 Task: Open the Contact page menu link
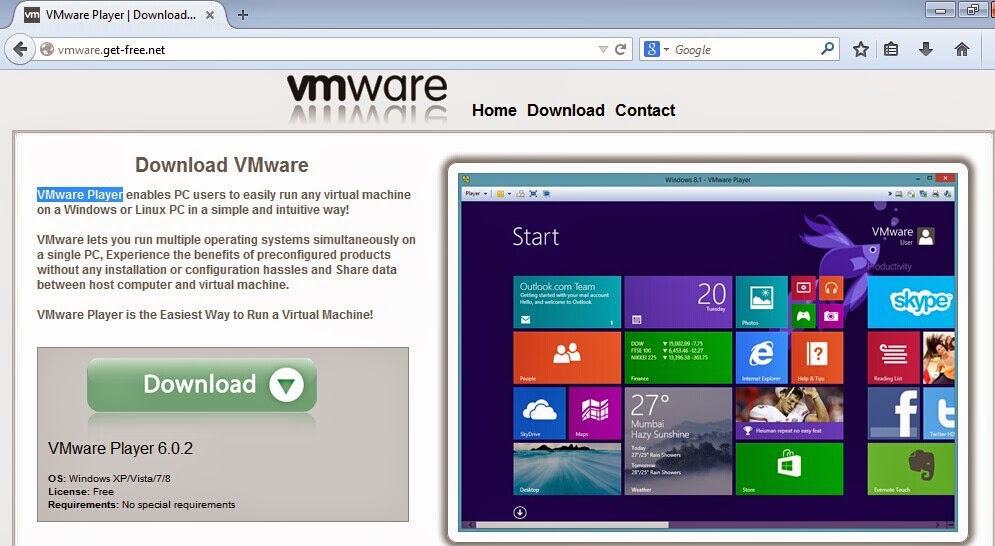coord(645,110)
